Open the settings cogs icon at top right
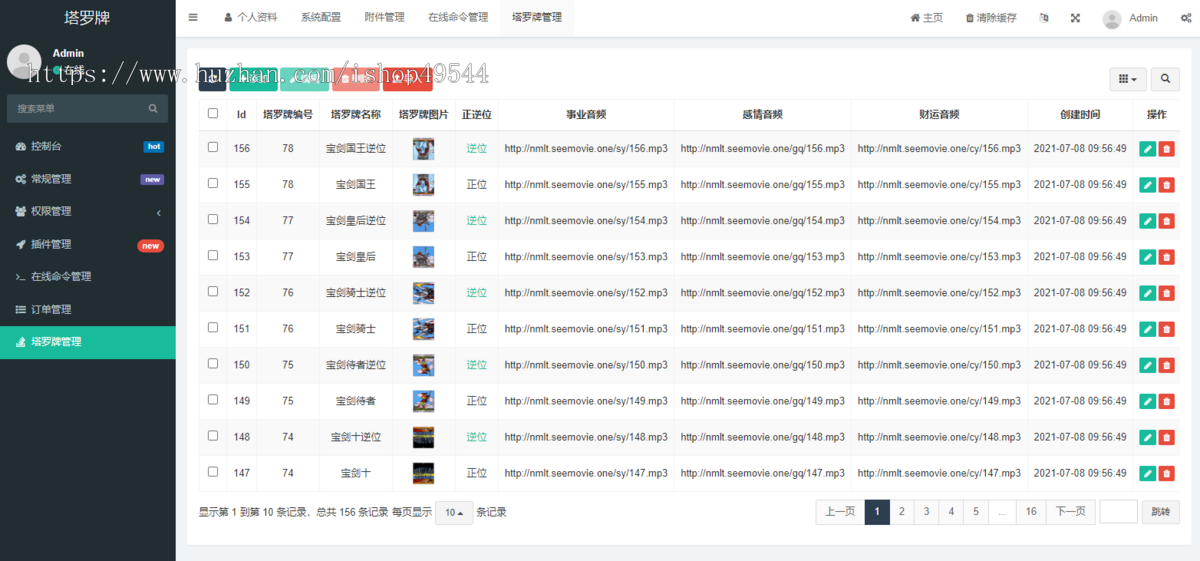This screenshot has height=561, width=1200. [1185, 18]
